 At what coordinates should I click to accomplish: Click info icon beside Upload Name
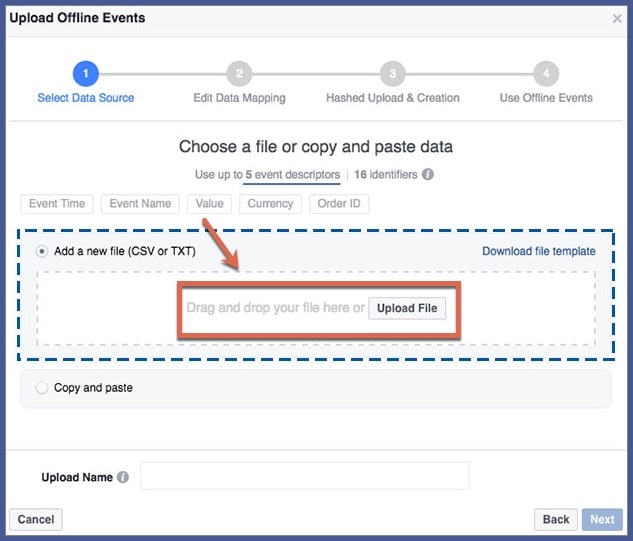[123, 477]
